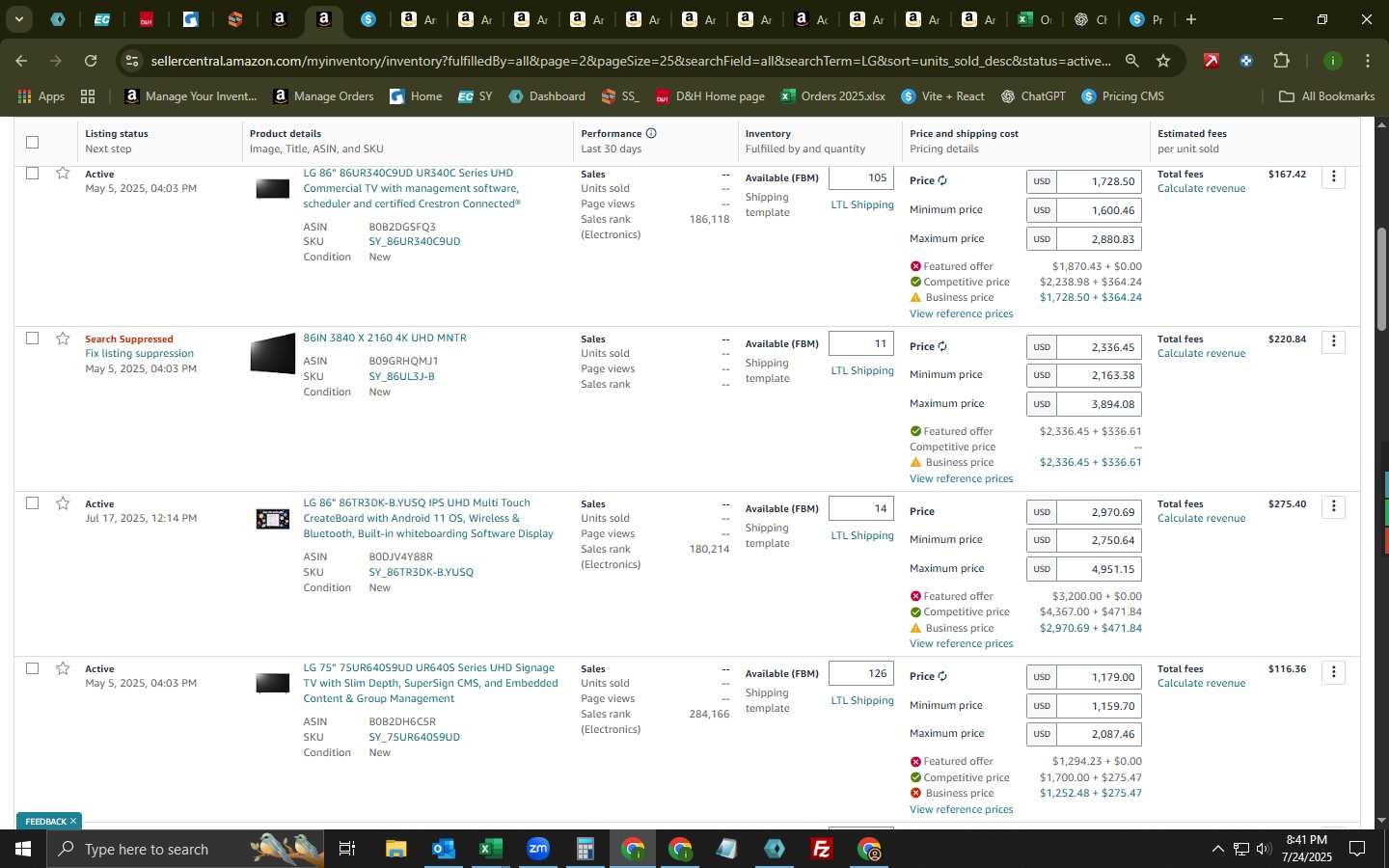Viewport: 1389px width, 868px height.
Task: Click the FEEDBACK close X
Action: 72,821
